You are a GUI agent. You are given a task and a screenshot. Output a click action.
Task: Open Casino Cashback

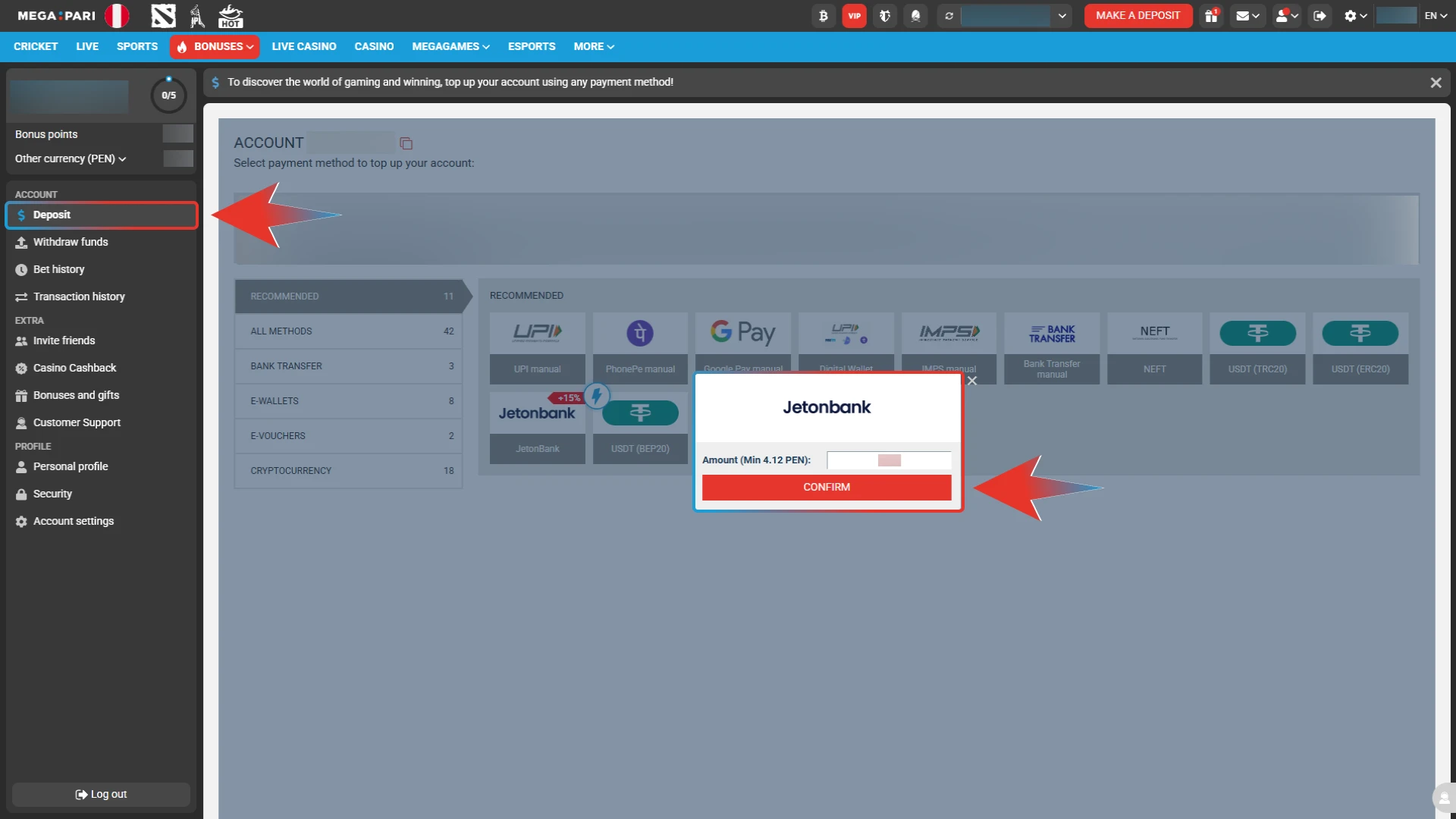102,369
